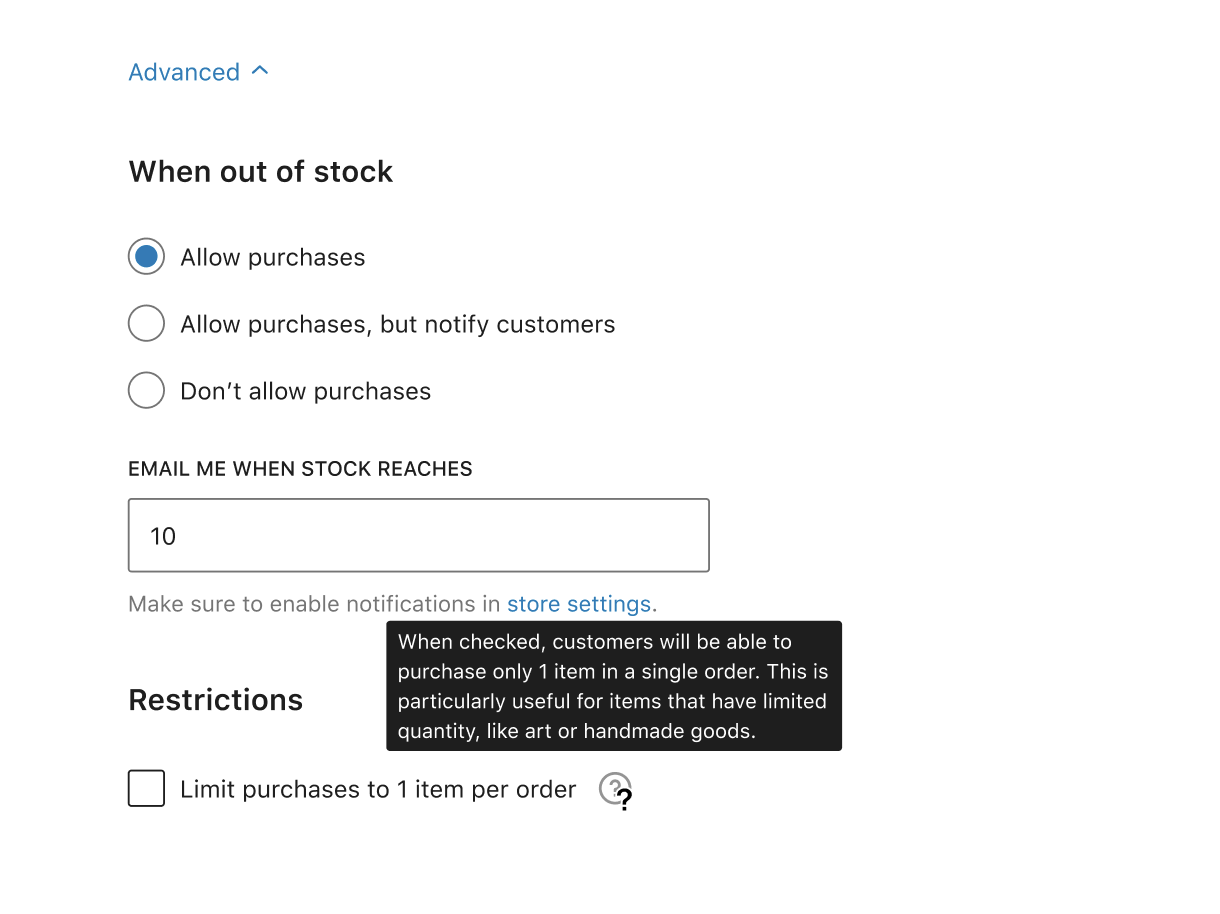The image size is (1220, 914).
Task: Open the tooltip help circle near the checkbox
Action: pyautogui.click(x=615, y=789)
